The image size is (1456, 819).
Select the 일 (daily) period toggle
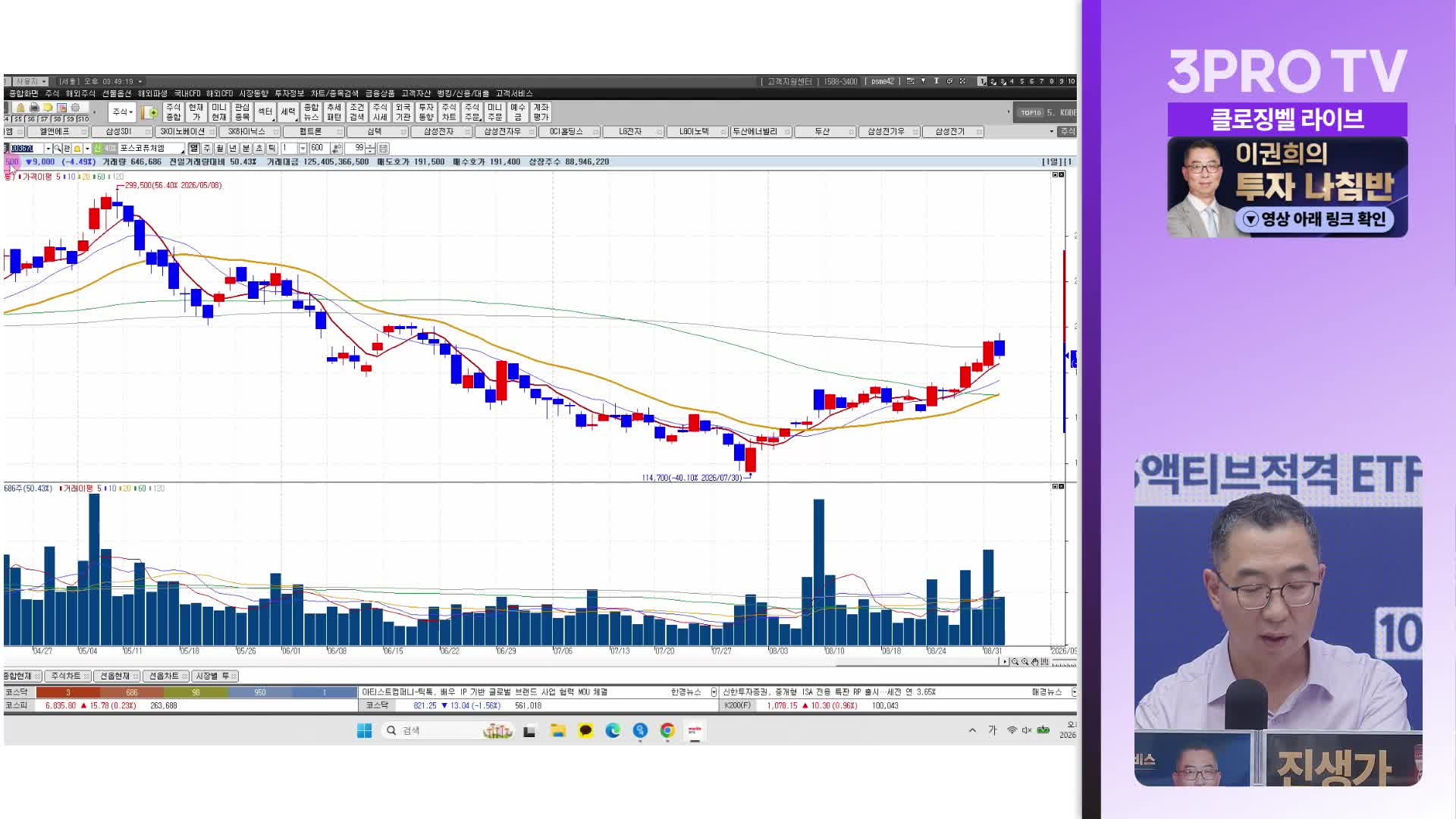coord(193,148)
